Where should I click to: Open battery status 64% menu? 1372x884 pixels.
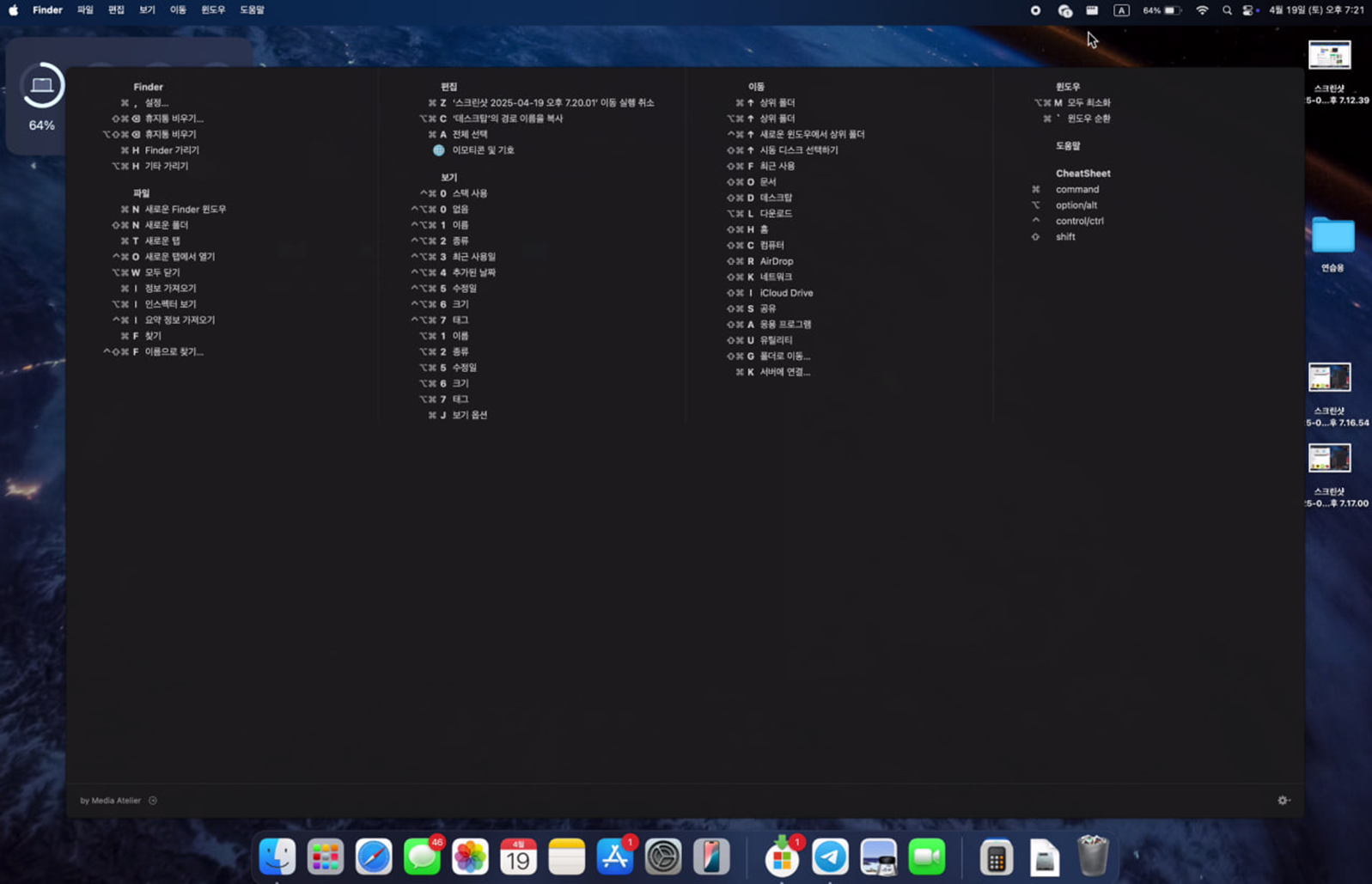[x=1162, y=10]
